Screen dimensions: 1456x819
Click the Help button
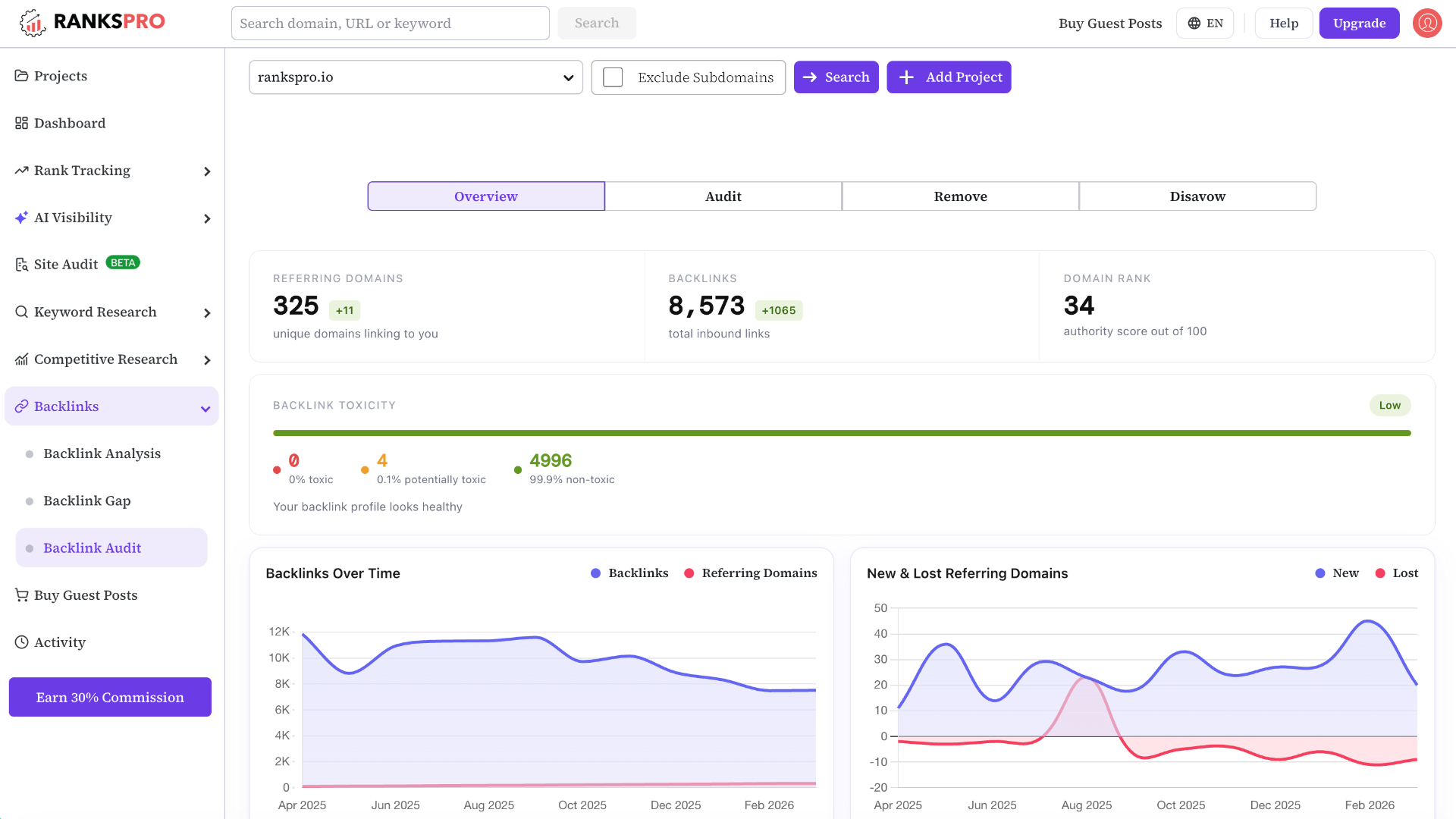[x=1284, y=24]
